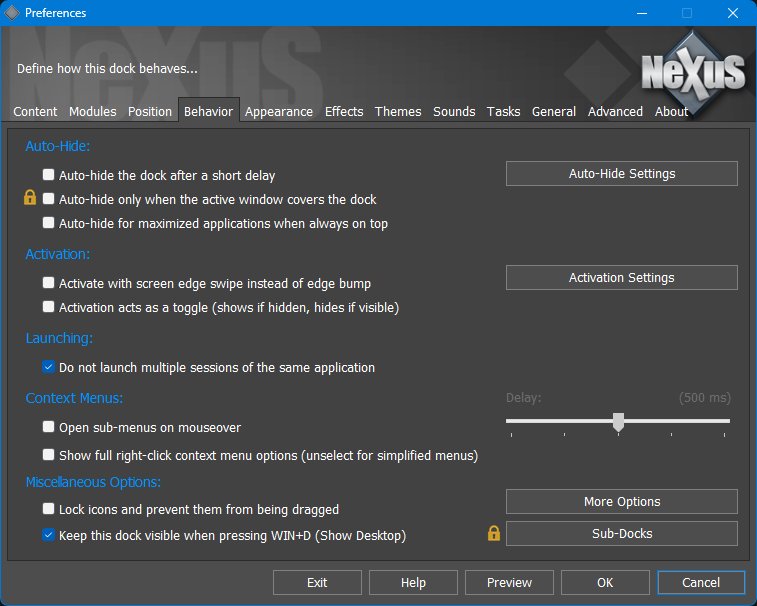Open Help from the bottom buttons
This screenshot has width=757, height=606.
[413, 582]
